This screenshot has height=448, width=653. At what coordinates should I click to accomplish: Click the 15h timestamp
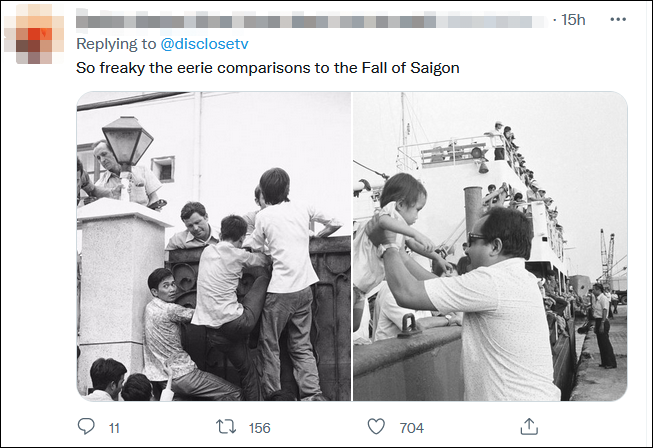tap(574, 19)
